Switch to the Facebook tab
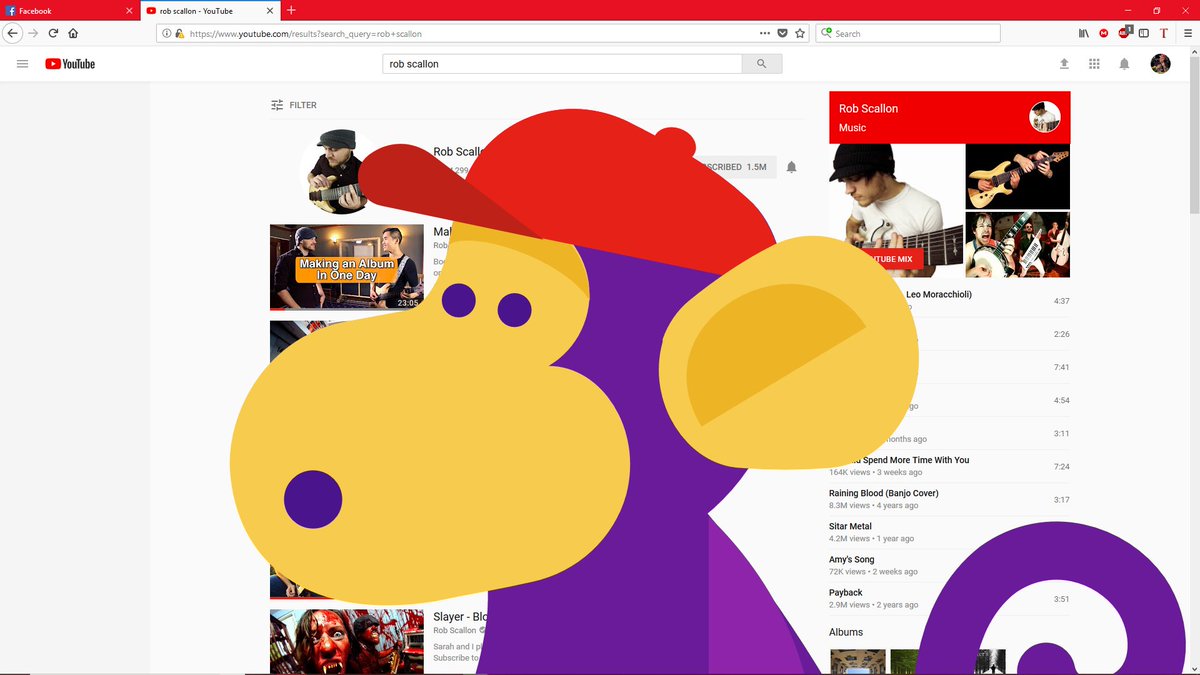The image size is (1200, 675). (68, 10)
